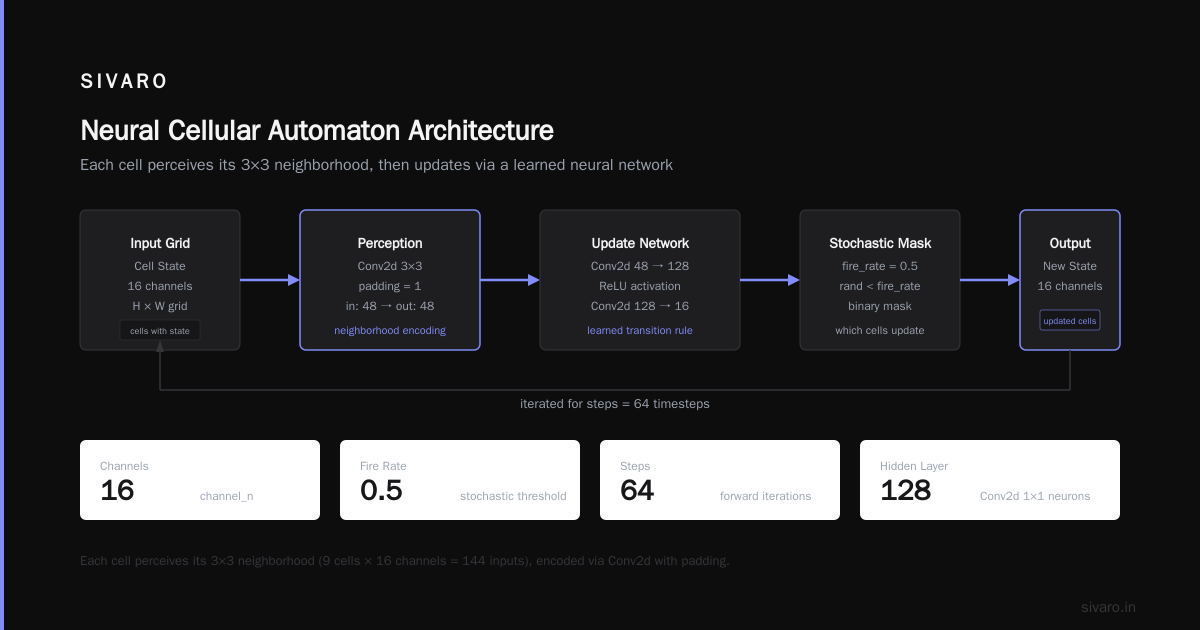Select the Perception block
Image resolution: width=1200 pixels, height=630 pixels.
390,280
